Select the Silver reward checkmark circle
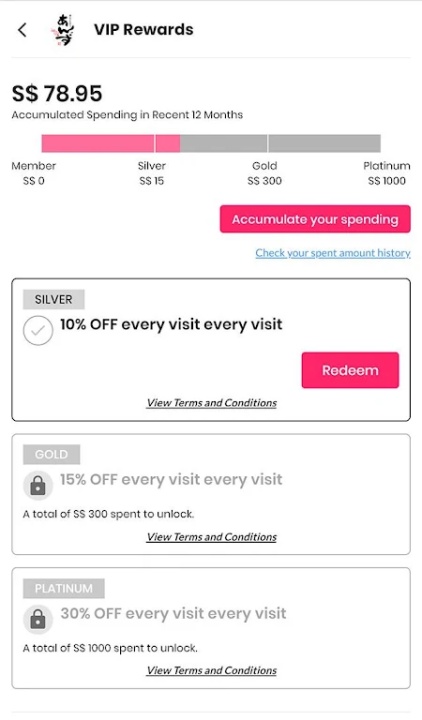 (x=38, y=331)
